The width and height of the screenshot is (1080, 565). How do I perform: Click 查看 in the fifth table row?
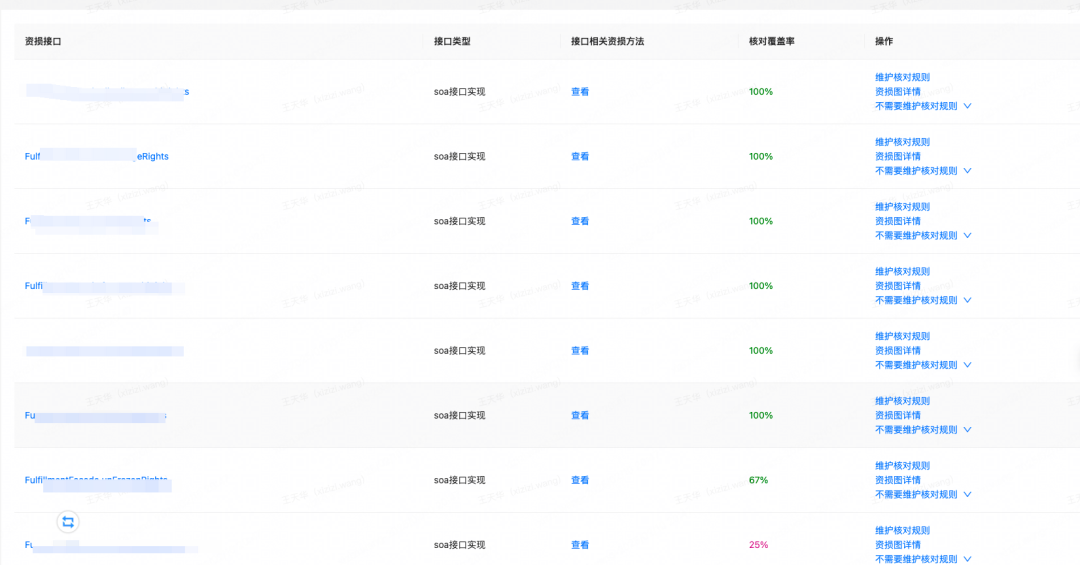580,351
